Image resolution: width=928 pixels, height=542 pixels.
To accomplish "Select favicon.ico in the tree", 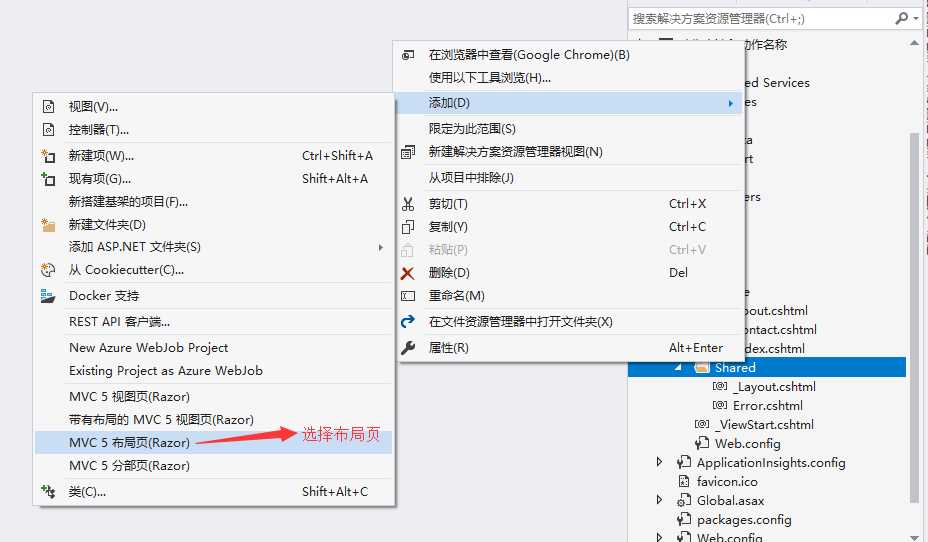I will [727, 482].
